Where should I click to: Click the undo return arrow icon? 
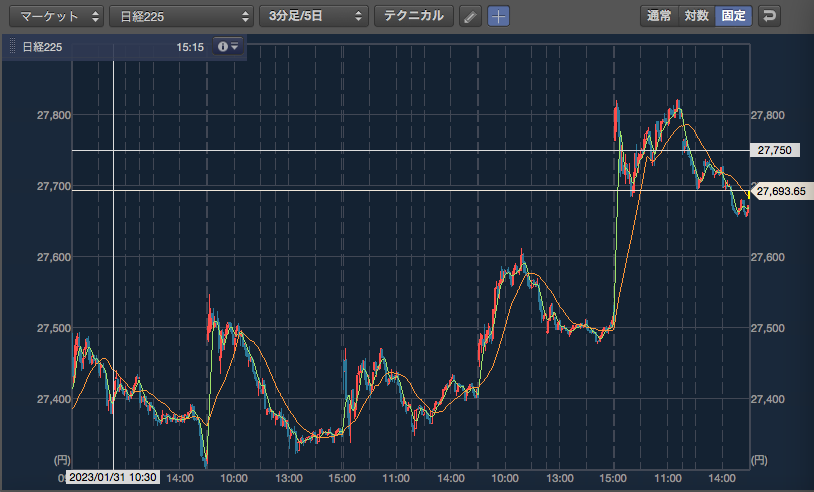pyautogui.click(x=769, y=16)
